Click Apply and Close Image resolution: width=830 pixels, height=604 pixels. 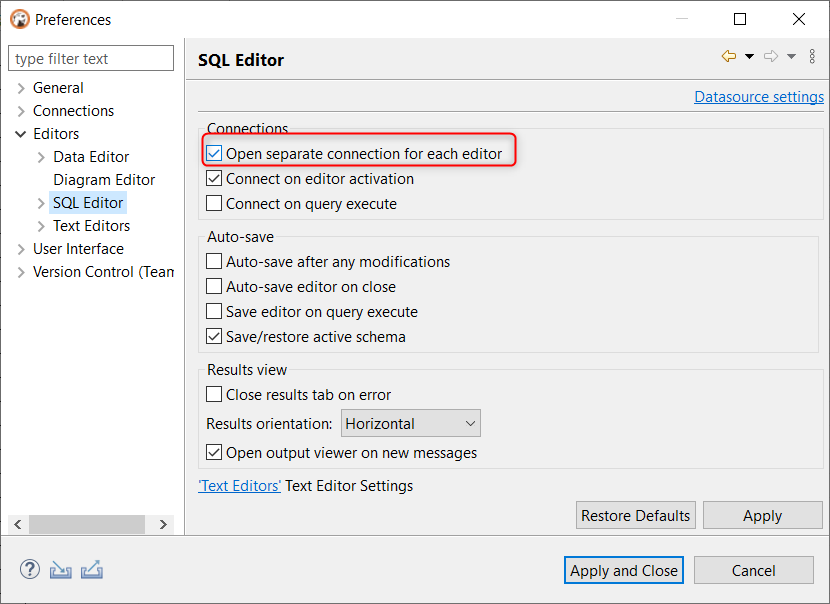coord(624,570)
